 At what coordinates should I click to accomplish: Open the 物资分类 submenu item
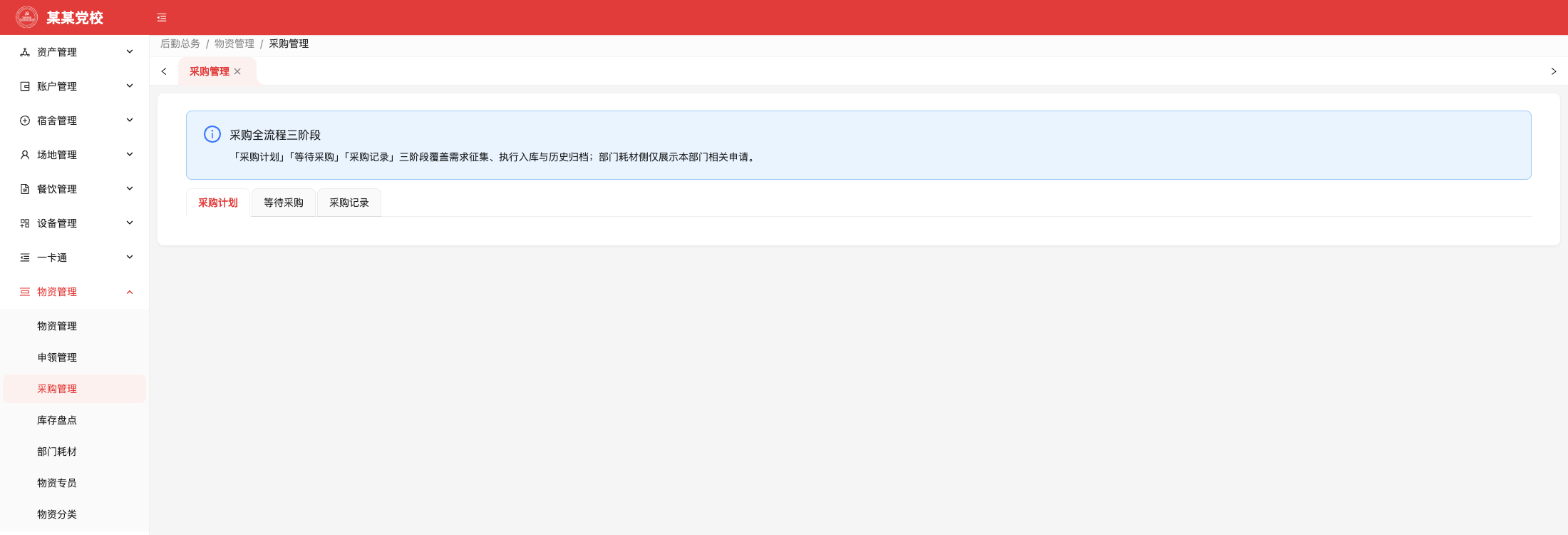pyautogui.click(x=75, y=514)
